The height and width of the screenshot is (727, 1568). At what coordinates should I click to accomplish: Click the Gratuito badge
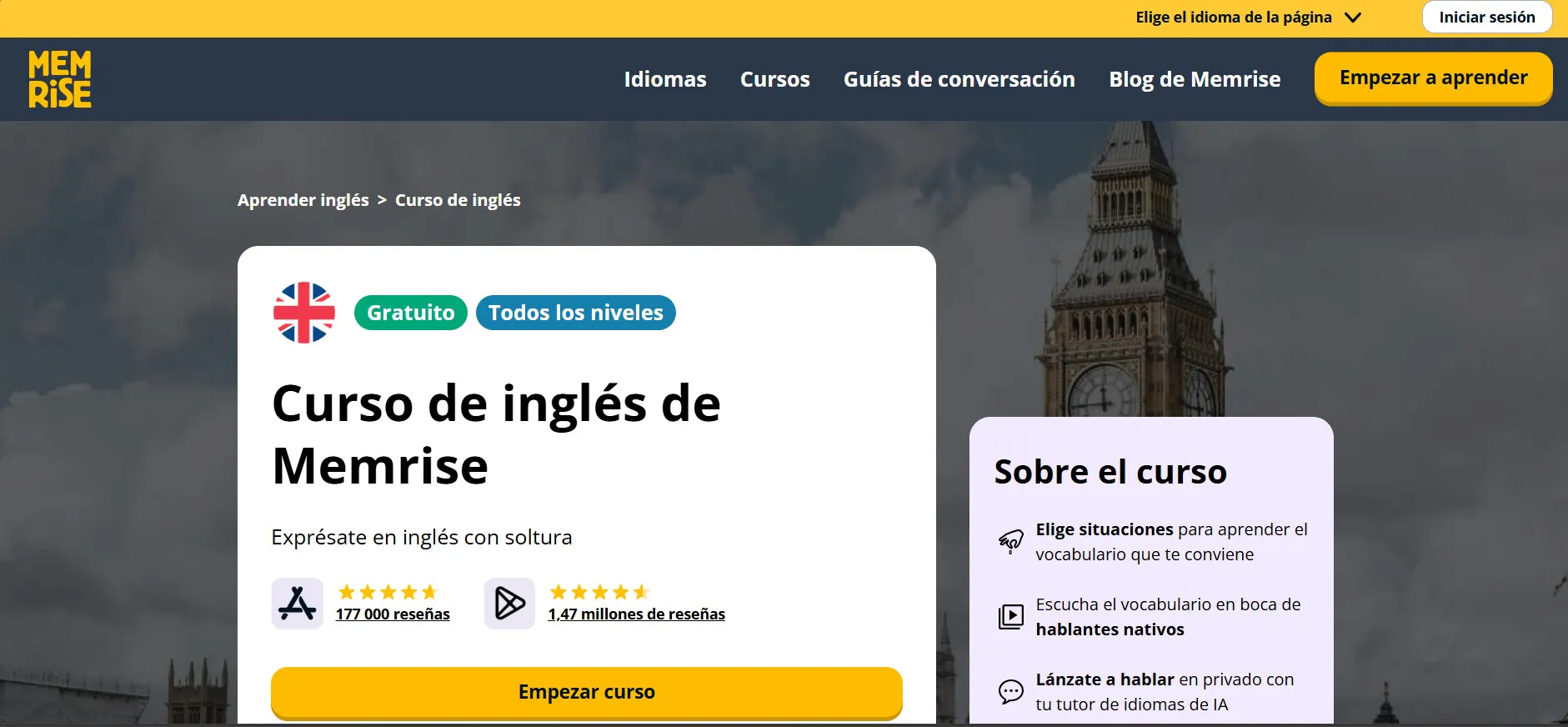click(411, 313)
